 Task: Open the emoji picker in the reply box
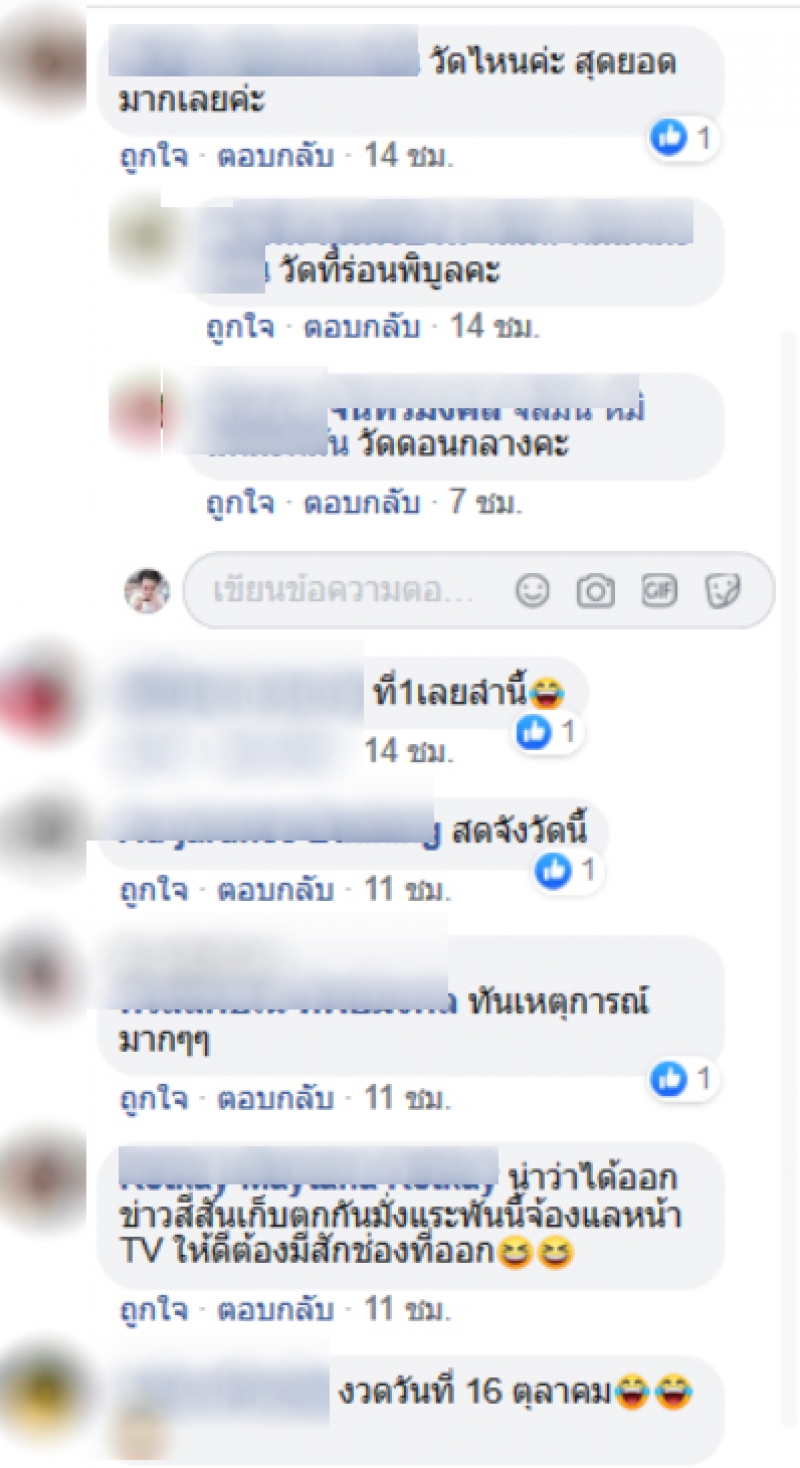(x=532, y=592)
